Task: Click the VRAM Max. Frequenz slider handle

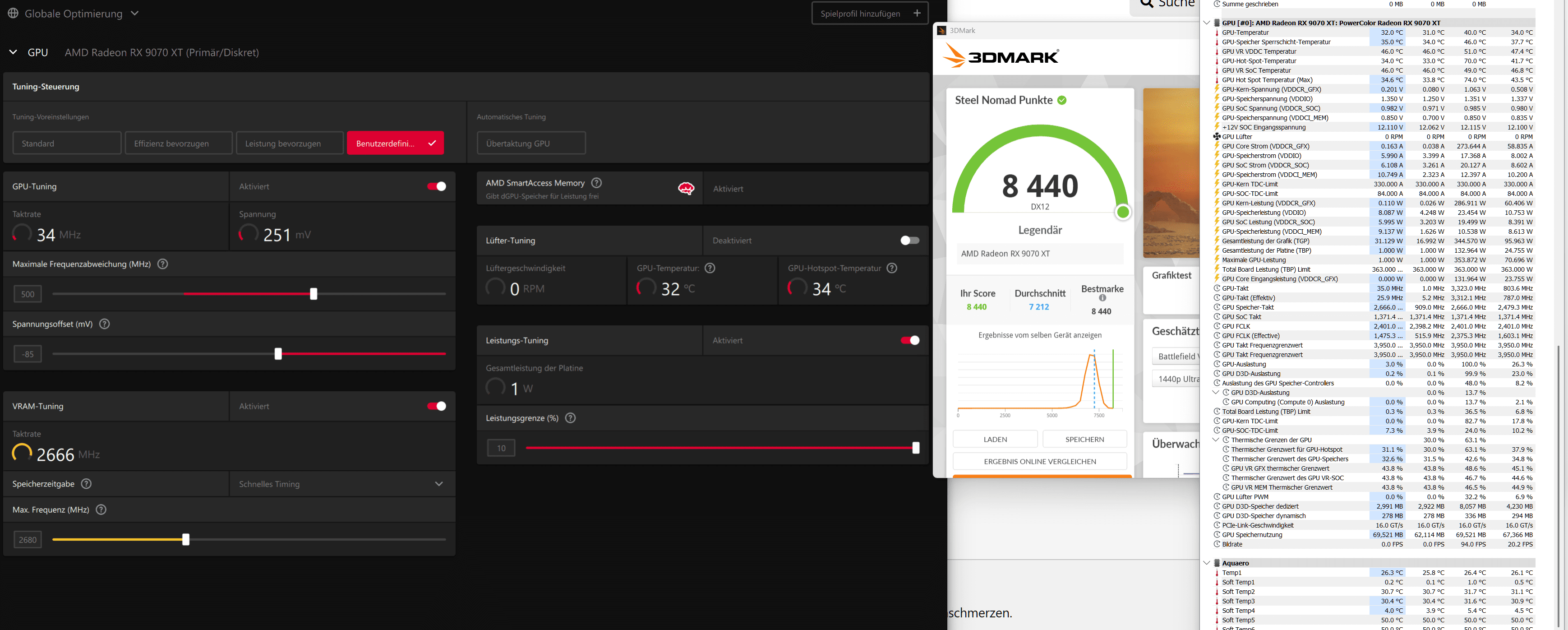Action: click(x=186, y=539)
